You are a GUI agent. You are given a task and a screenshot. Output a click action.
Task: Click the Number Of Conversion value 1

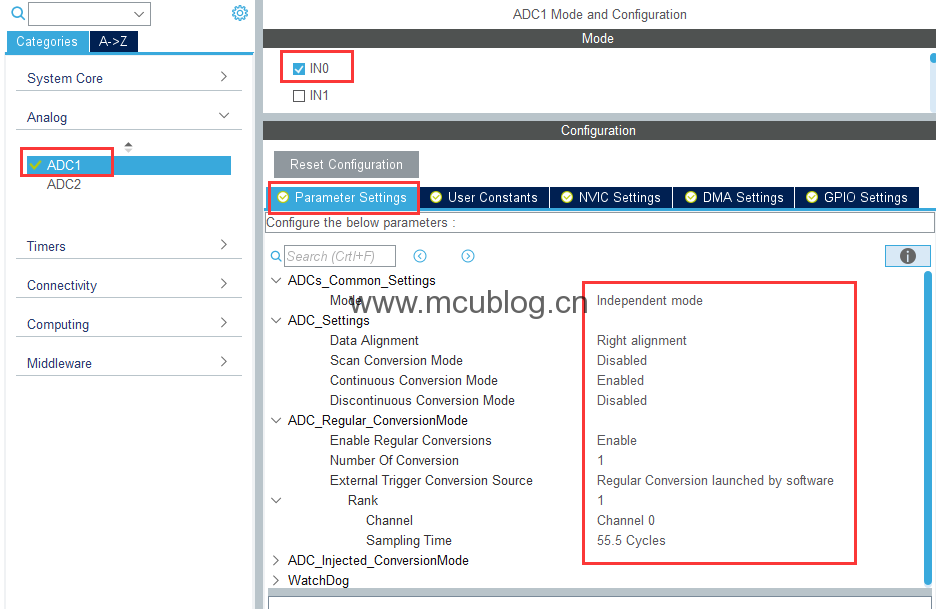pos(601,460)
